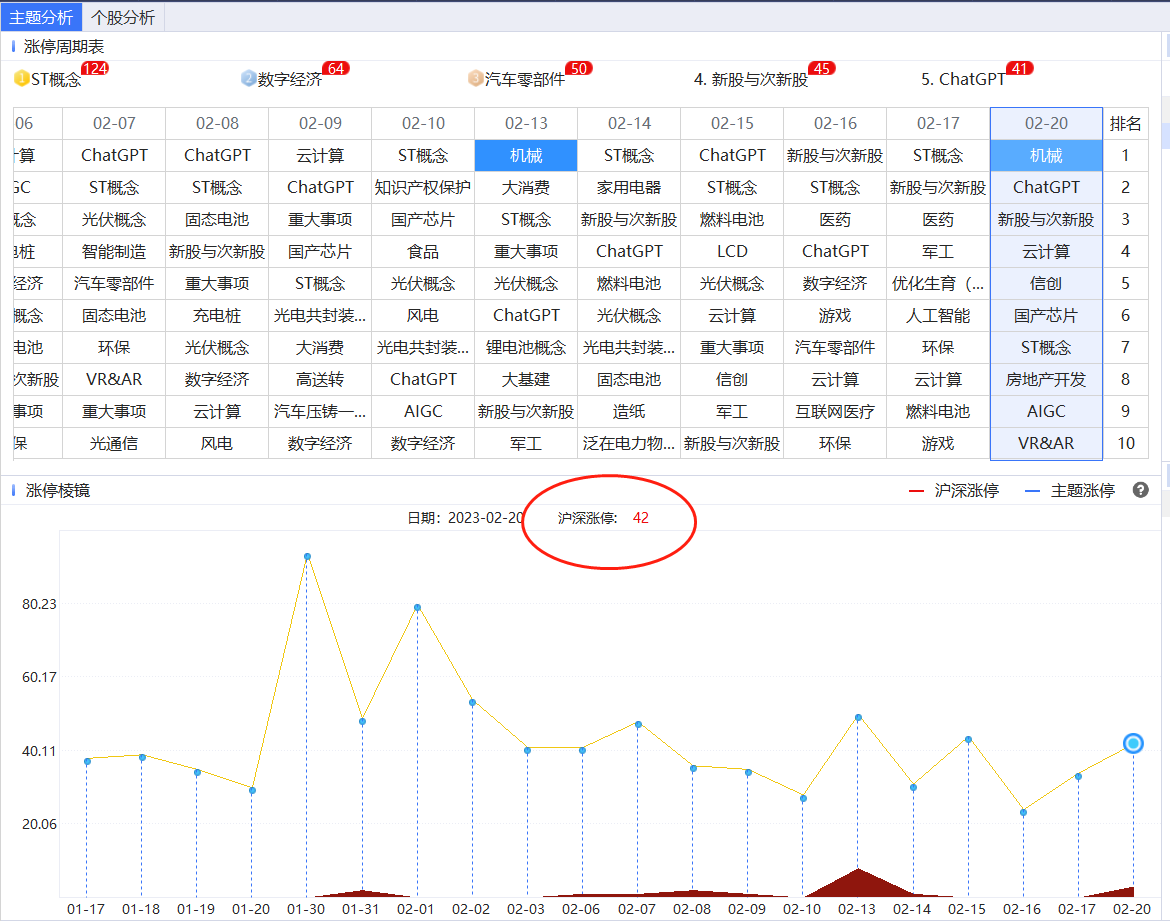Click the 02-13 table column header
Screen dimensions: 1170x921
(526, 123)
